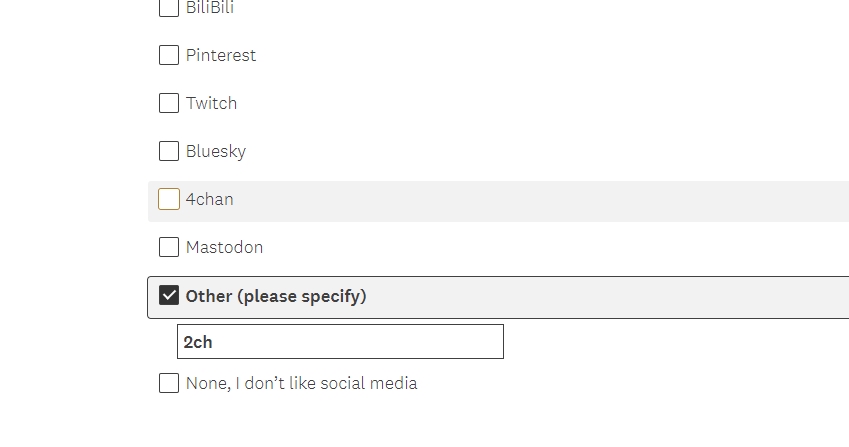The height and width of the screenshot is (447, 849).
Task: Click the Twitch label text
Action: 211,103
